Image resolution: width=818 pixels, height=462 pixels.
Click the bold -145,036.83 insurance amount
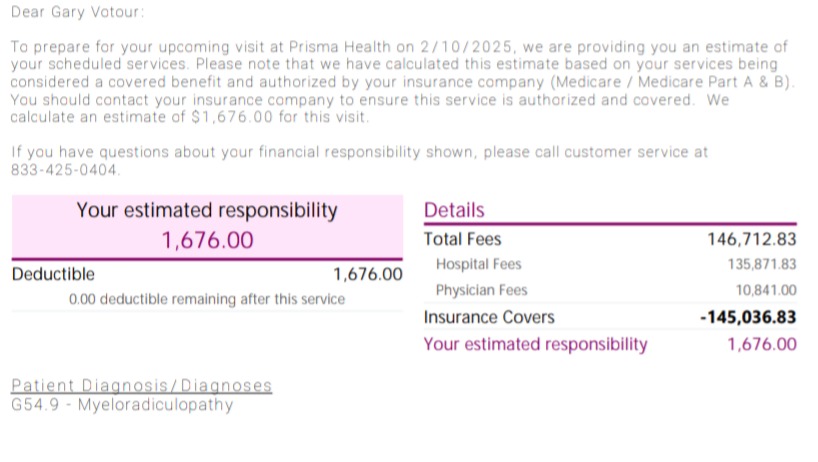[748, 317]
